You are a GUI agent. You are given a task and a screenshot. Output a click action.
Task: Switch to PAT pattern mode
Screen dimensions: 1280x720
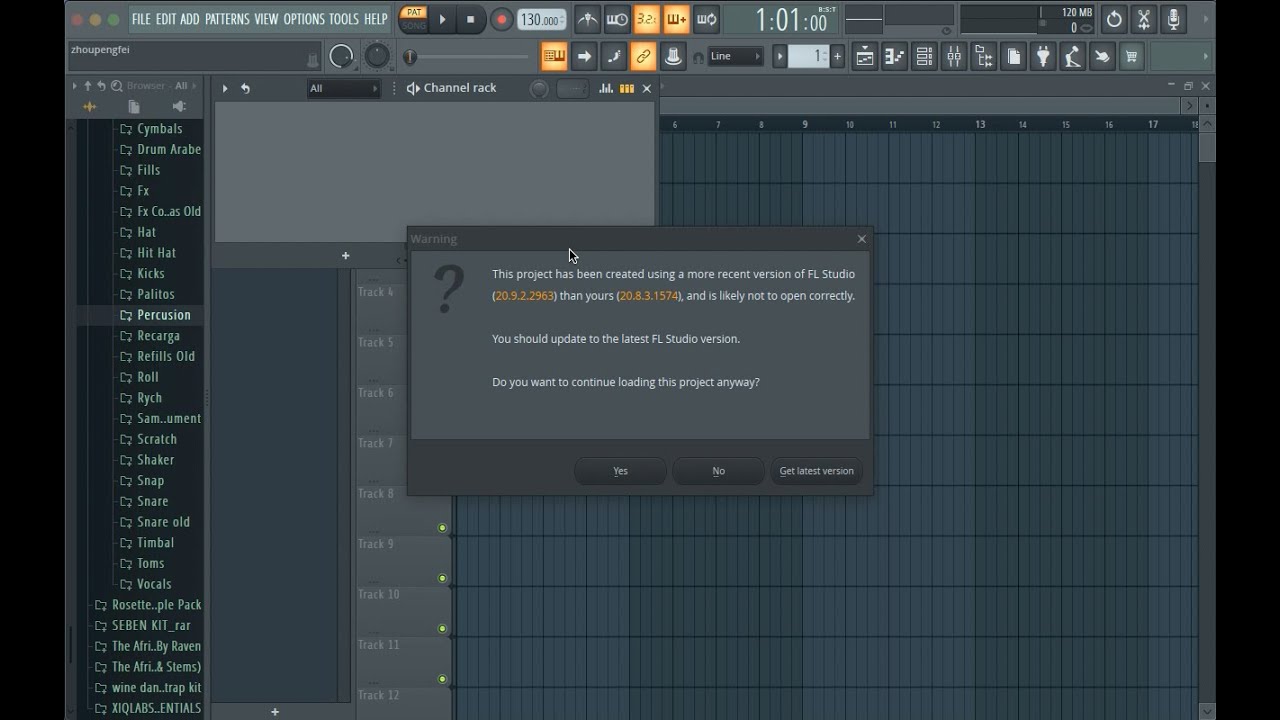413,12
